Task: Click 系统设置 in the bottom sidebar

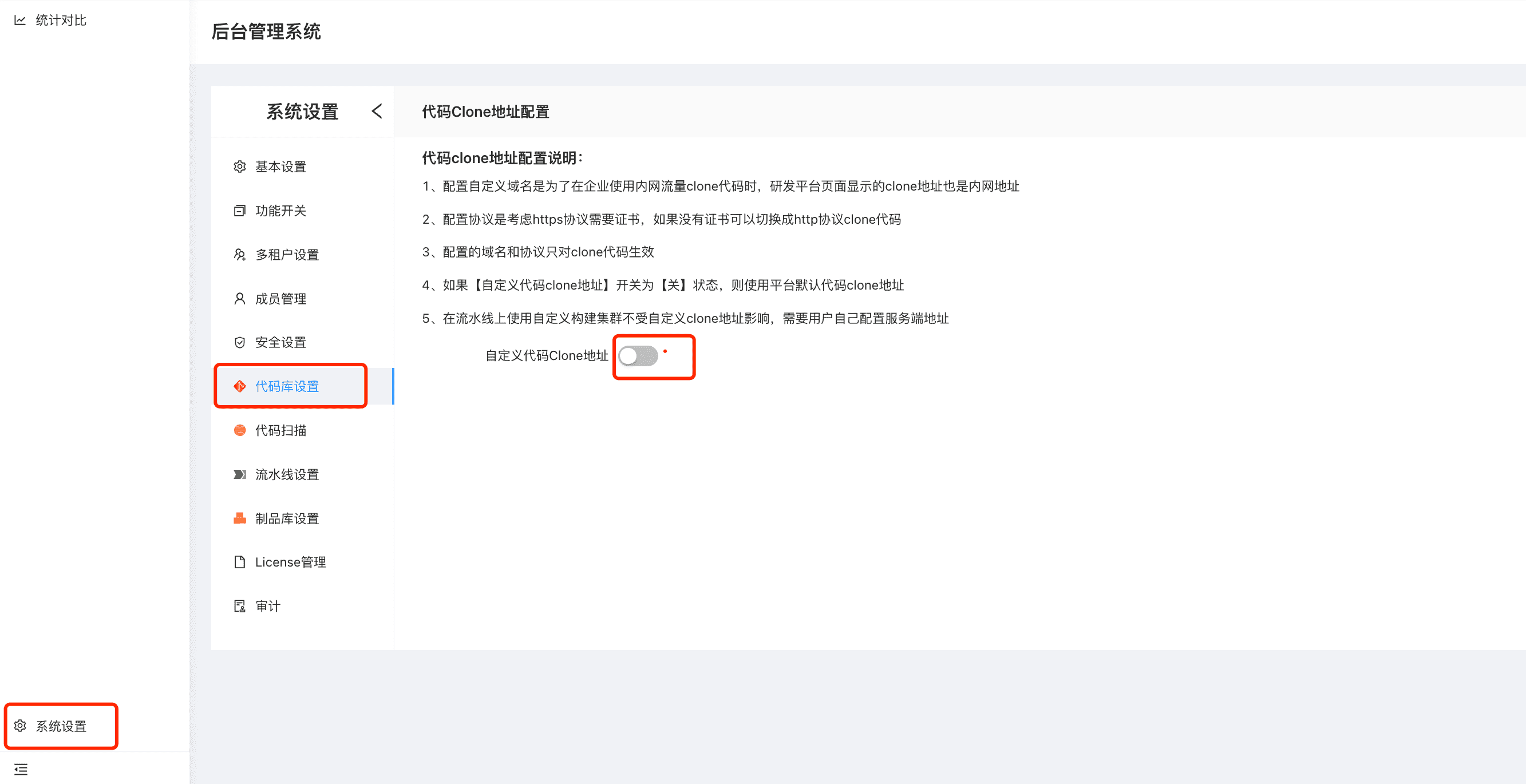Action: tap(61, 726)
